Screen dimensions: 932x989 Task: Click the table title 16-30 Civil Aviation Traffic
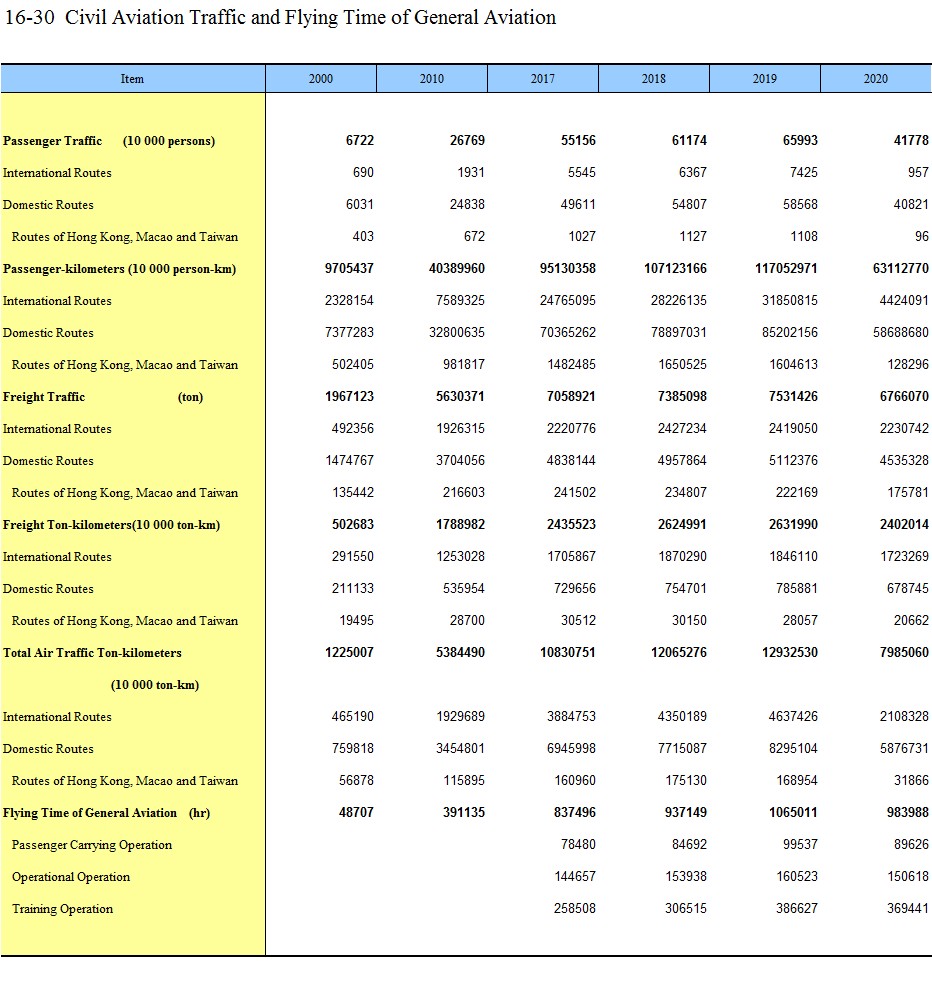click(x=280, y=18)
